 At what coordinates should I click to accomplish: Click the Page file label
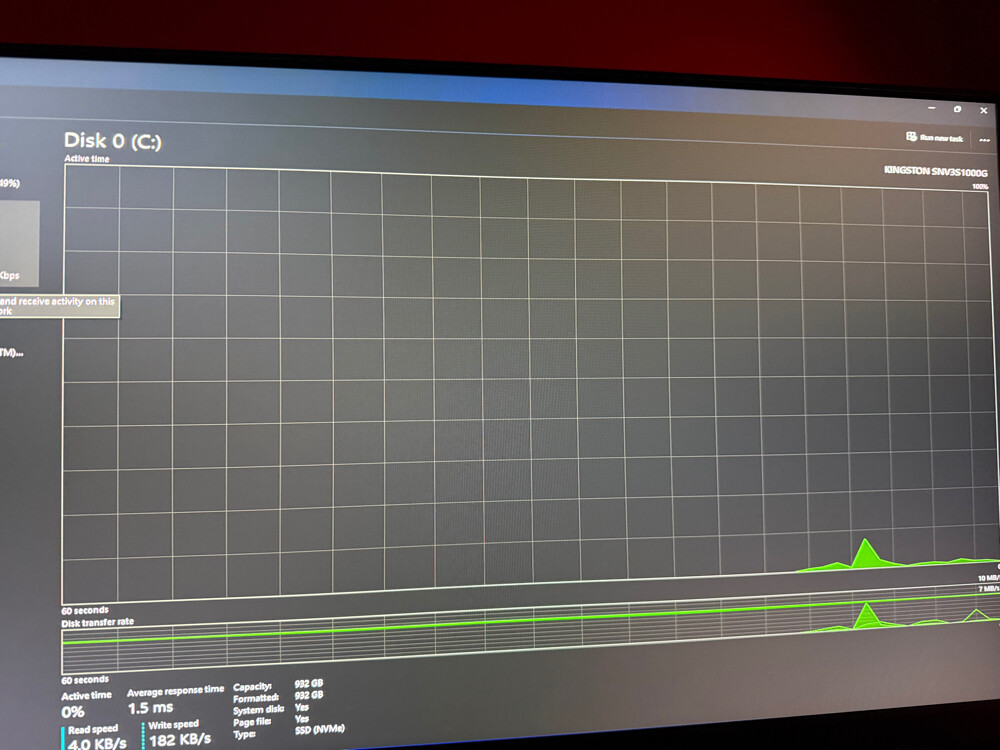coord(252,722)
